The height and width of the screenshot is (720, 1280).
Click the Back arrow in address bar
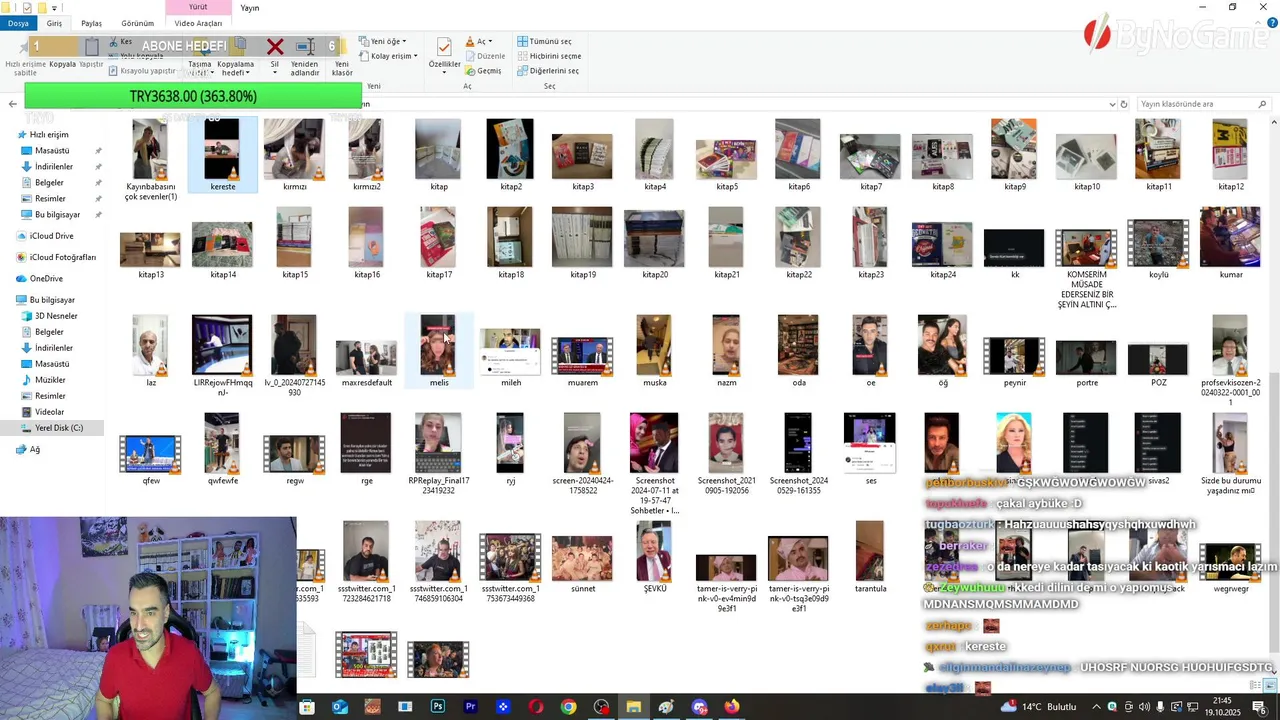[12, 104]
